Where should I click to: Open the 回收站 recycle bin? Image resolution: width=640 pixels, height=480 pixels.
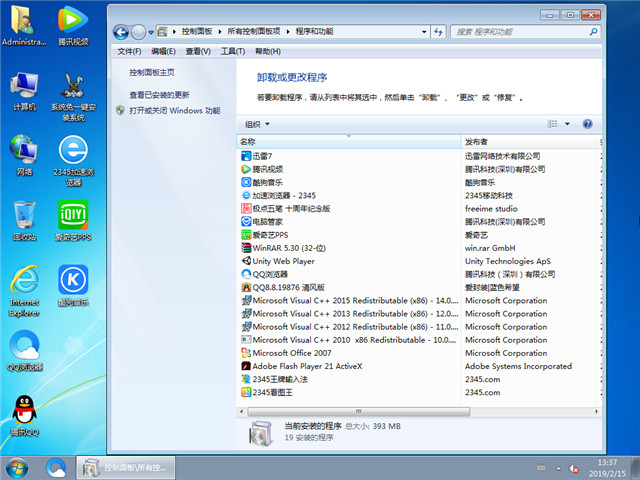coord(24,220)
